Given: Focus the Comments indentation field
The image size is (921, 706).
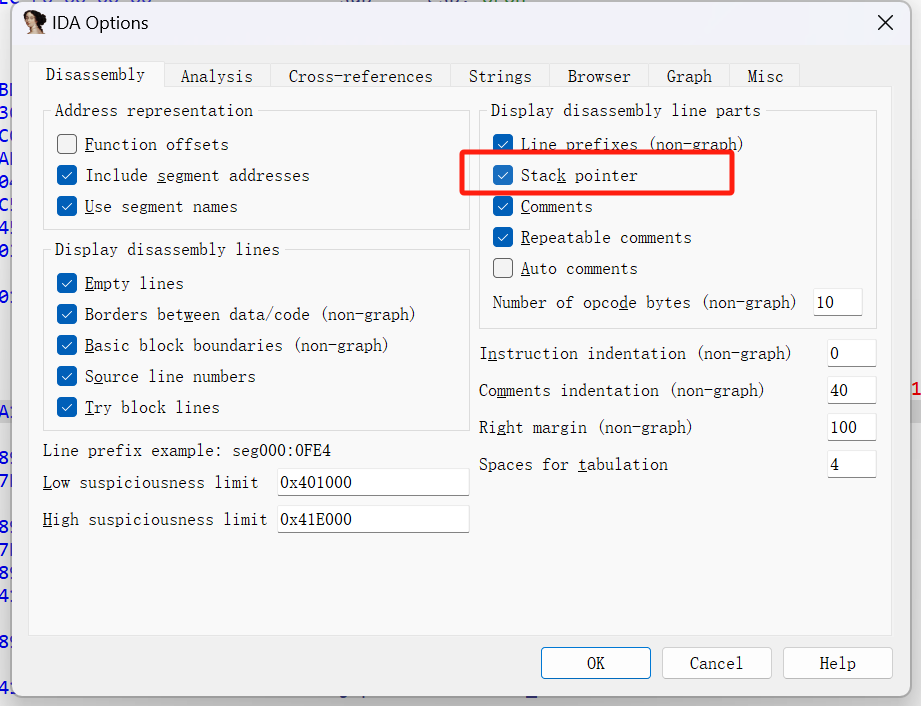Looking at the screenshot, I should click(851, 390).
